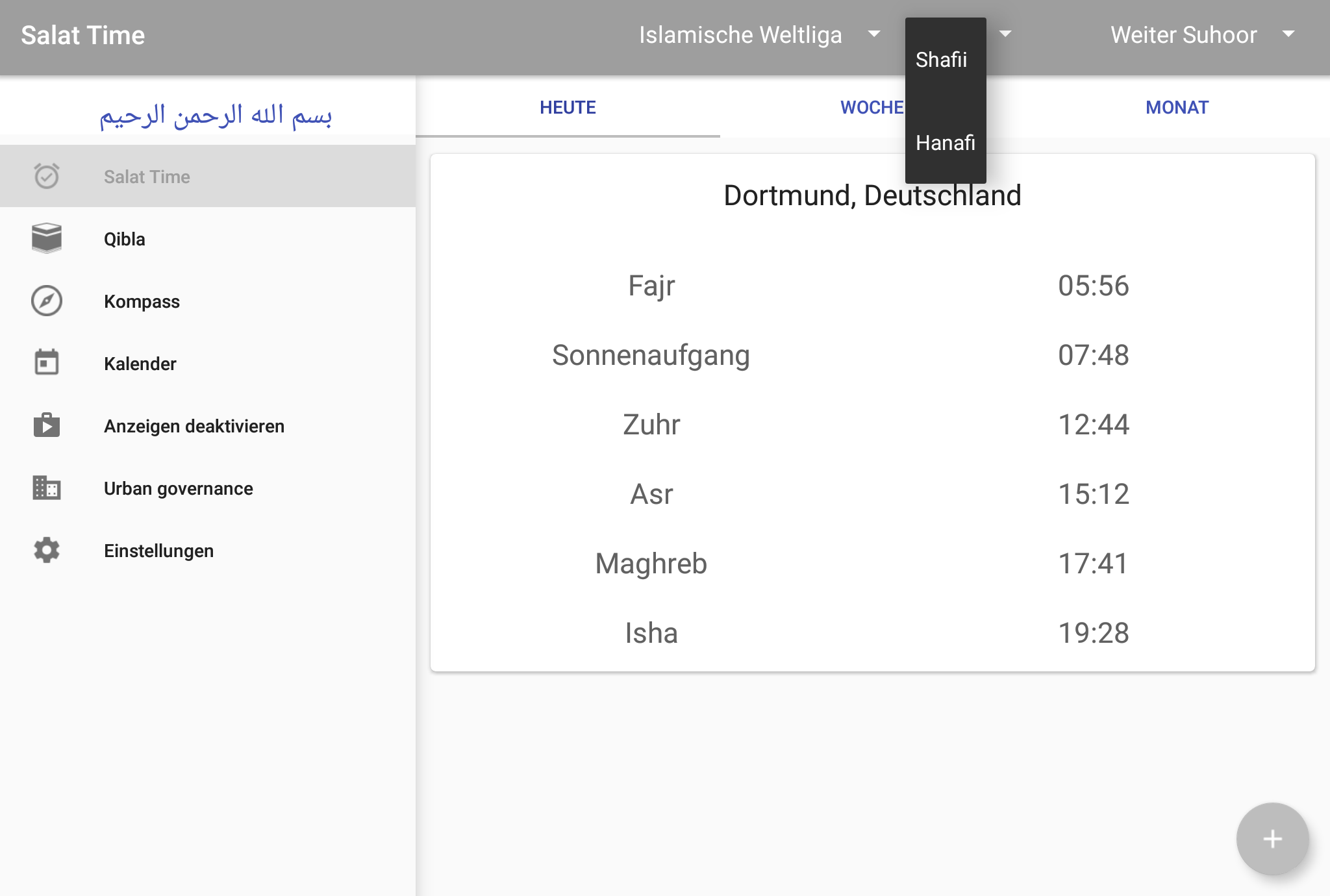Expand the Weiter Suhoor dropdown
Viewport: 1330px width, 896px height.
pyautogui.click(x=1201, y=35)
